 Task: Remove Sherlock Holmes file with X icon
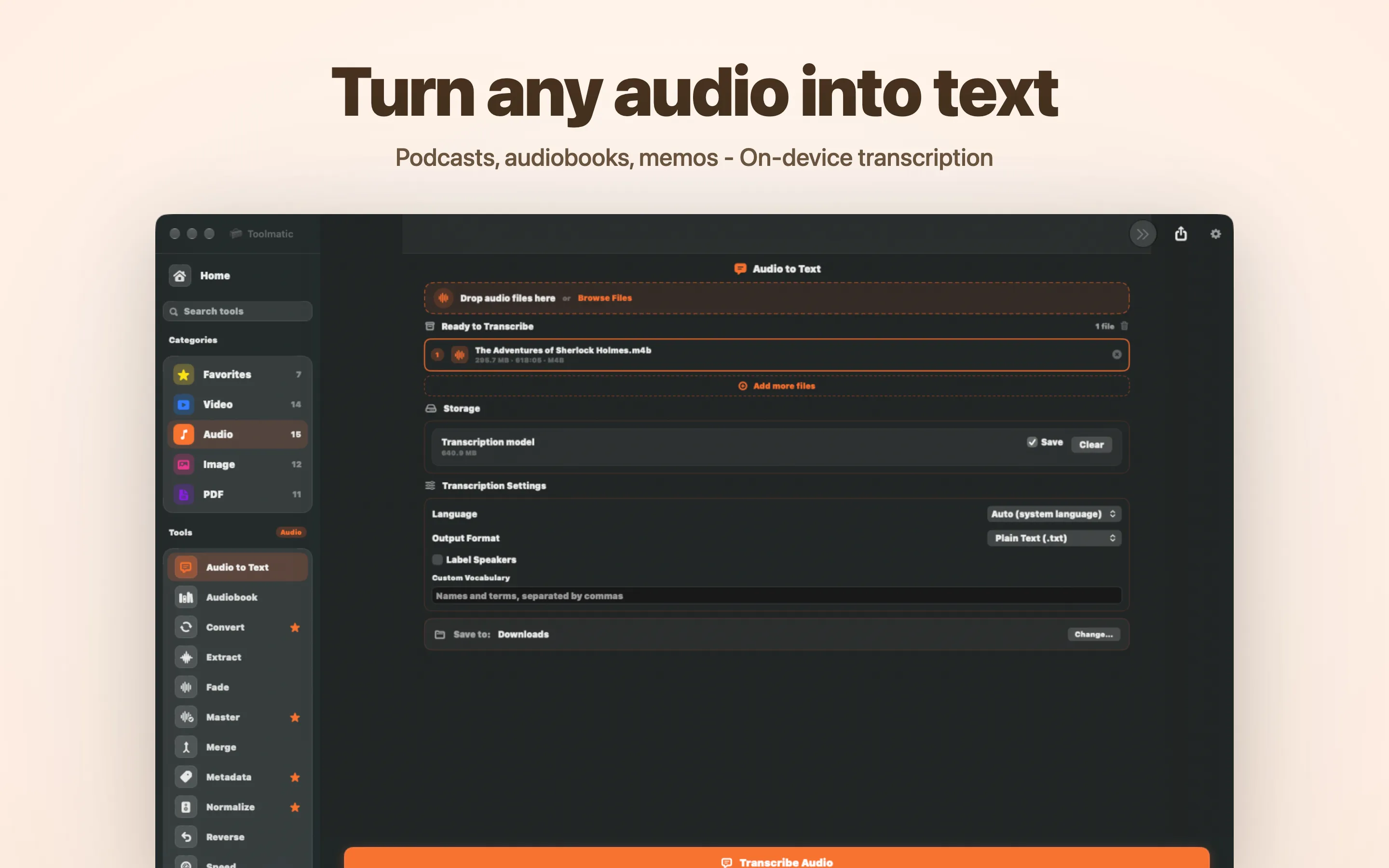point(1117,354)
